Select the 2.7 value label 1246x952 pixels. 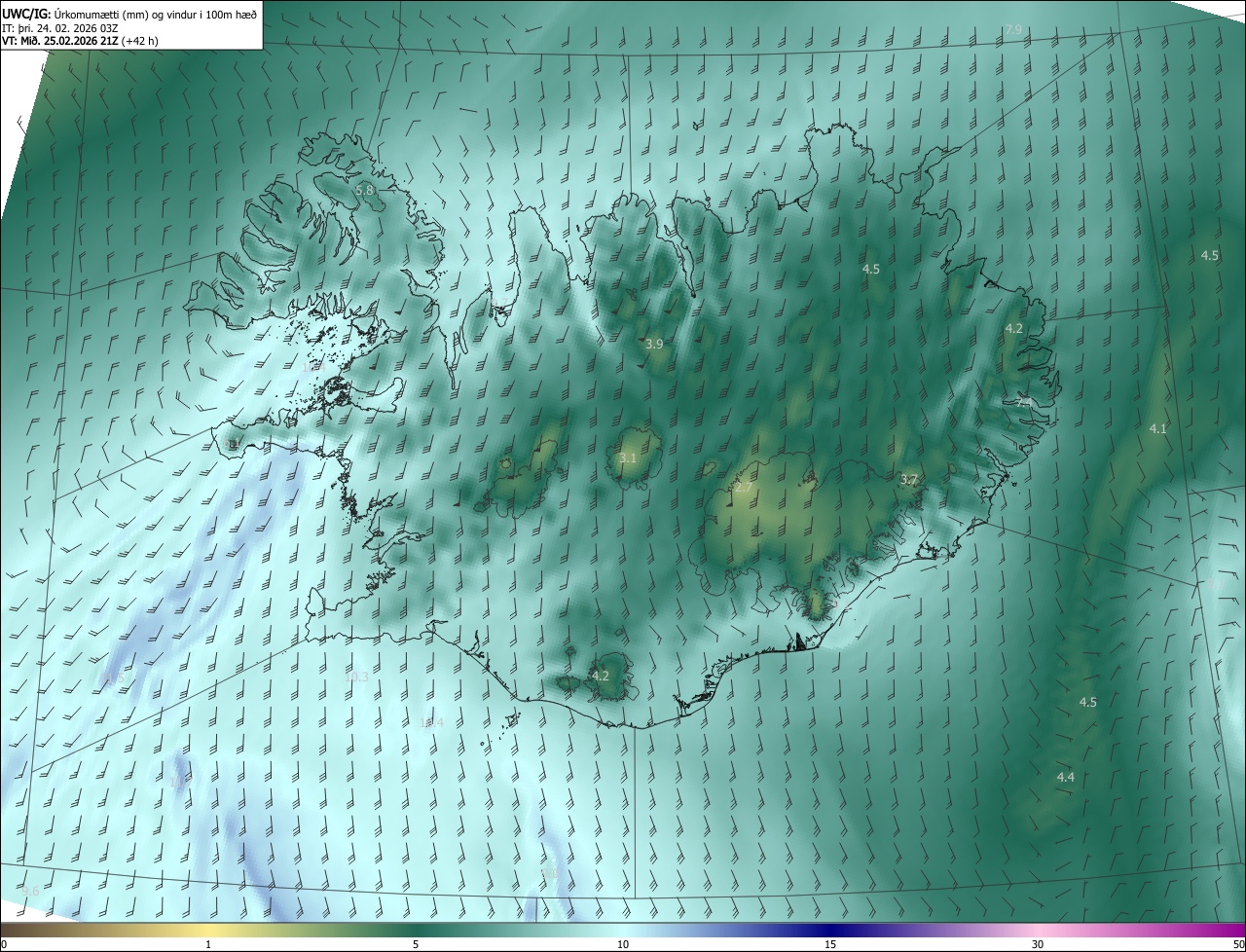[744, 487]
